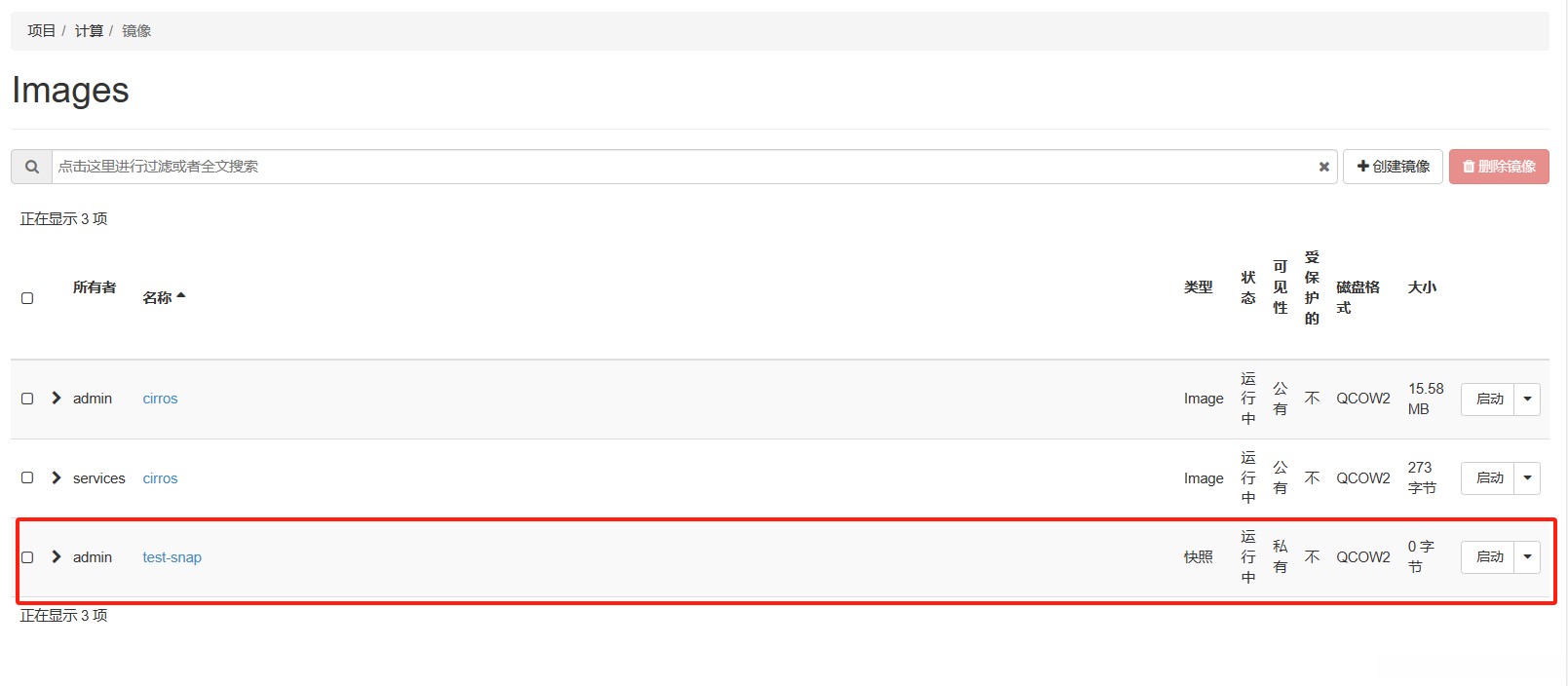Open actions dropdown for services cirros
The image size is (1568, 686).
[1527, 477]
